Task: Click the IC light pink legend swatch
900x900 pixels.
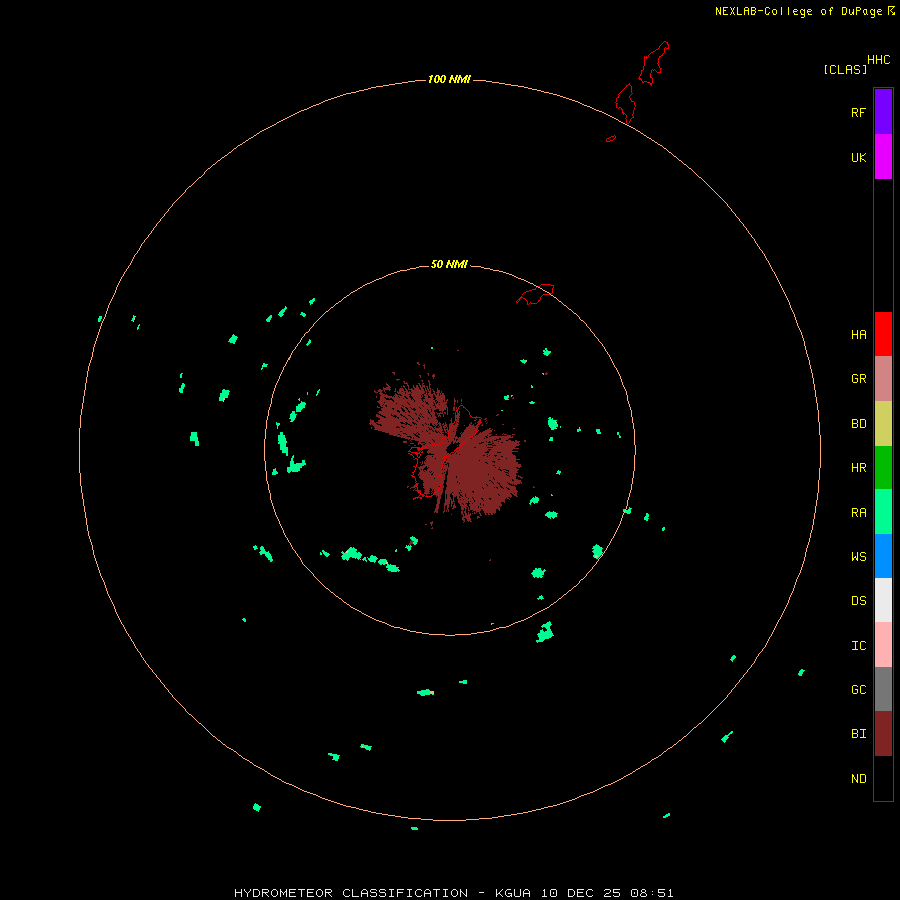Action: pos(883,645)
